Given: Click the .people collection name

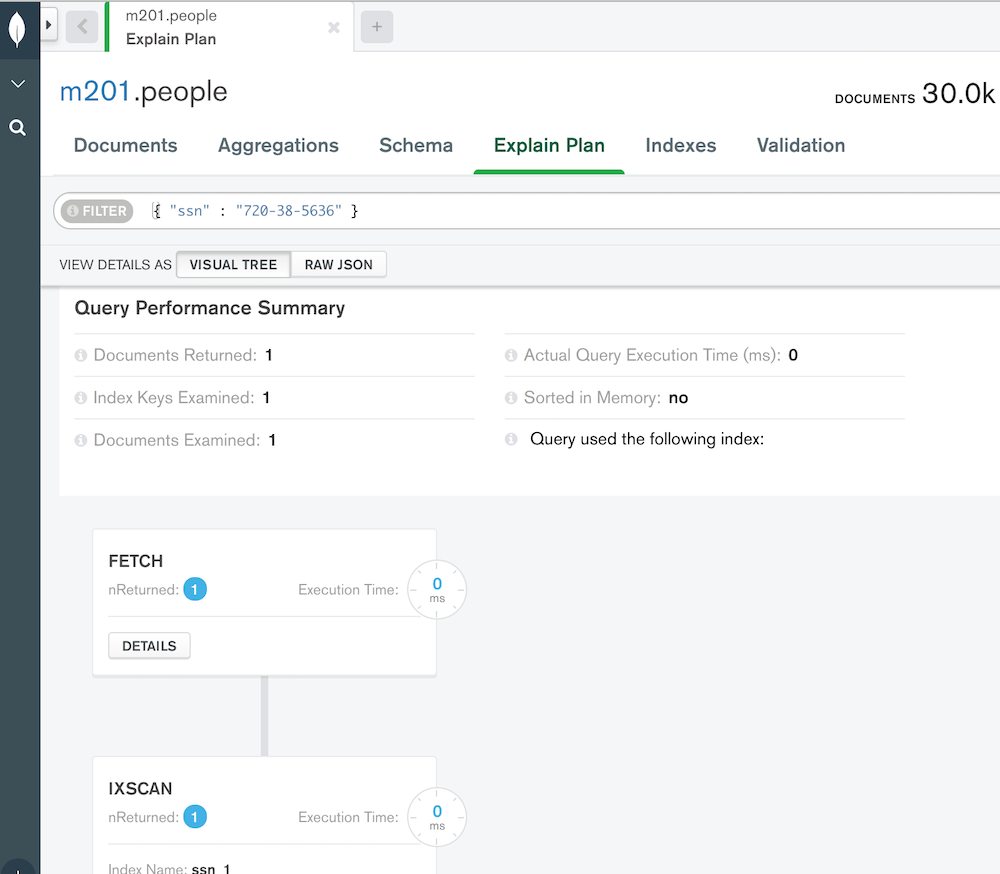Looking at the screenshot, I should (180, 93).
